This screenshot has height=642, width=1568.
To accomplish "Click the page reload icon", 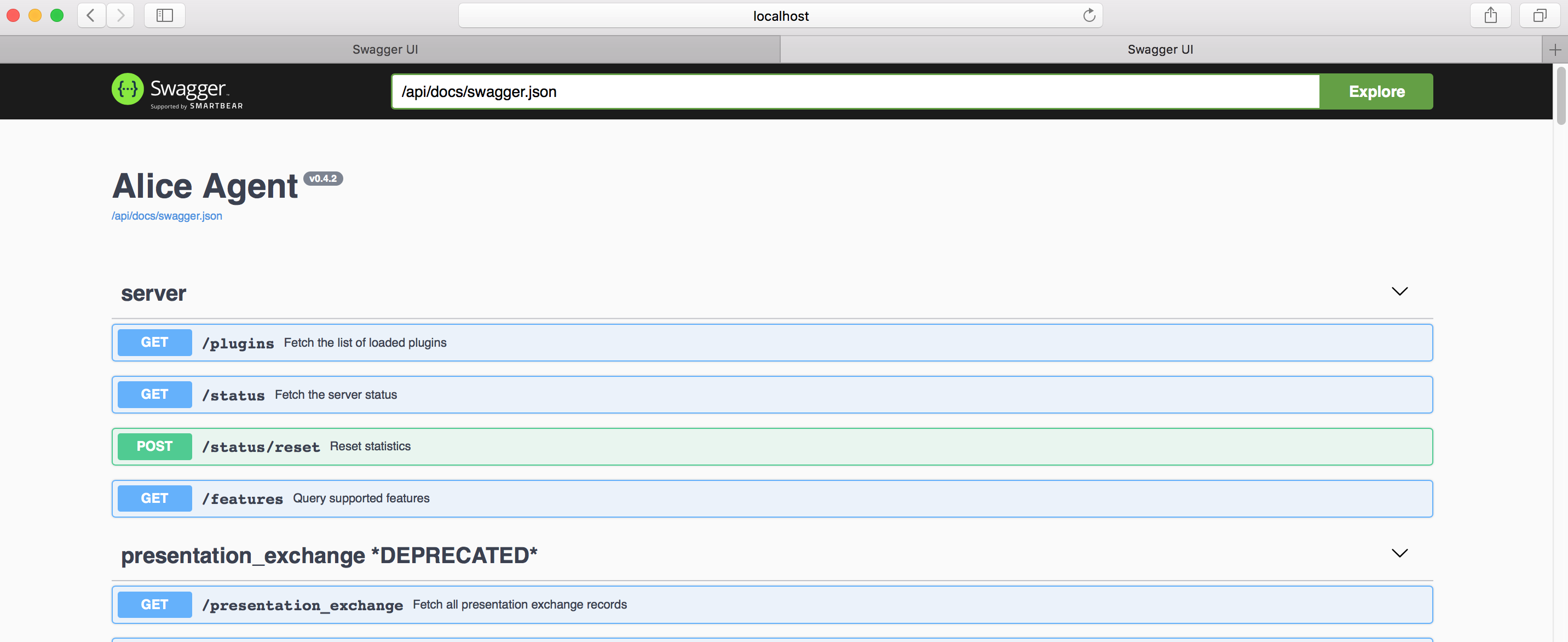I will pyautogui.click(x=1089, y=15).
